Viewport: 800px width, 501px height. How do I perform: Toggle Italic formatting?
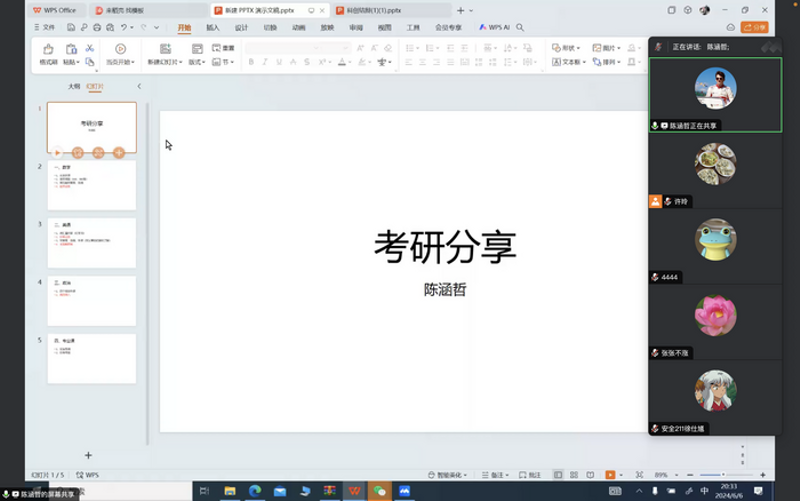[265, 62]
